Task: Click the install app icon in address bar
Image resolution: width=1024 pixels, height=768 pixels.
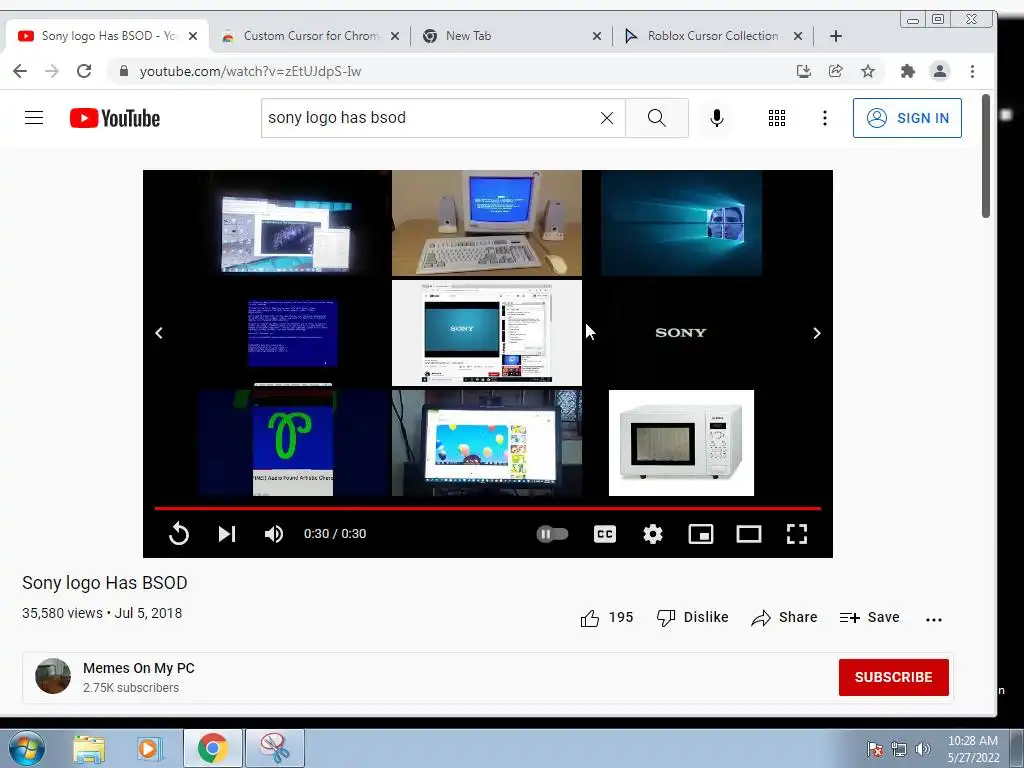Action: 804,71
